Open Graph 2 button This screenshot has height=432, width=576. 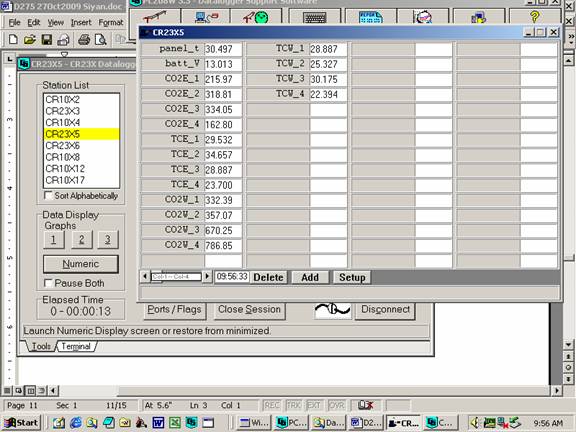pyautogui.click(x=82, y=240)
